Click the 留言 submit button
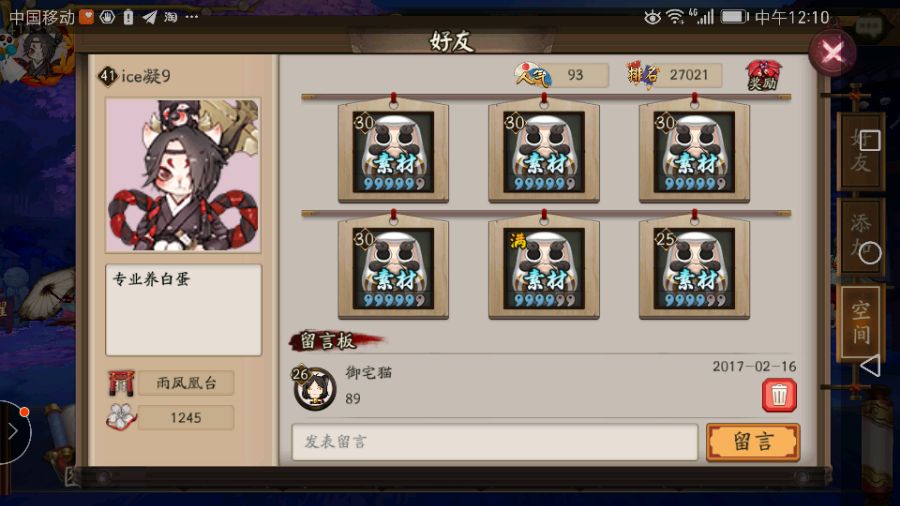Image resolution: width=900 pixels, height=506 pixels. click(753, 442)
